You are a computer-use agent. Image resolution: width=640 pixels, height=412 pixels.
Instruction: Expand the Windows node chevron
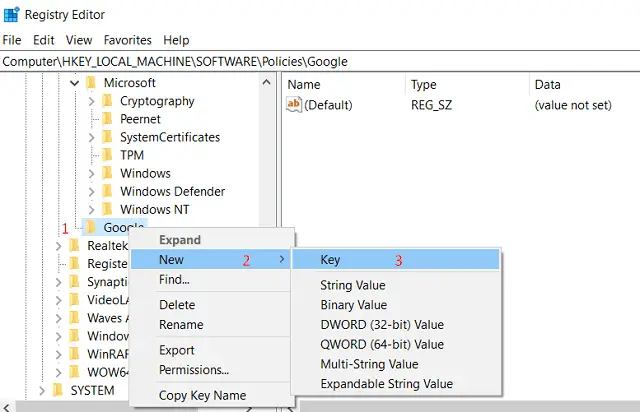point(91,174)
